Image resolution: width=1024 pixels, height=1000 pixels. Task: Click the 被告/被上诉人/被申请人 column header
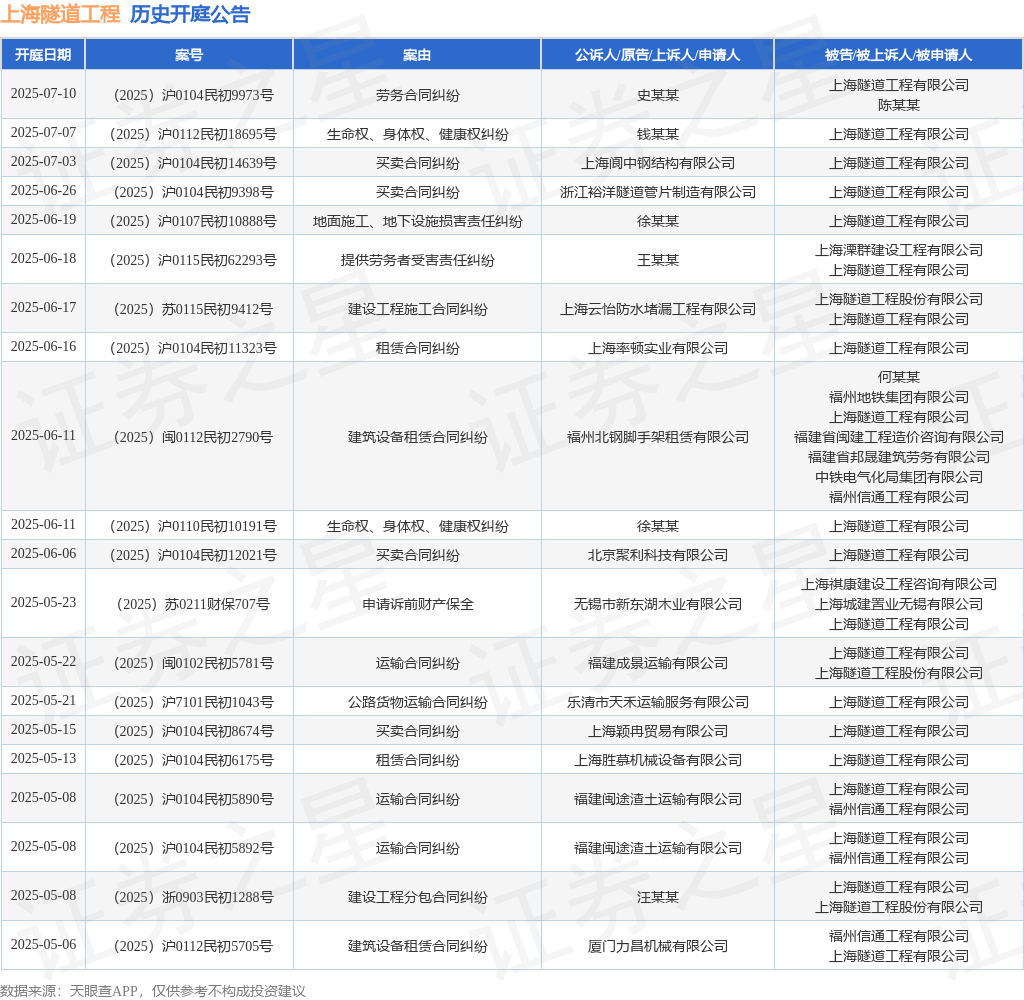[899, 55]
